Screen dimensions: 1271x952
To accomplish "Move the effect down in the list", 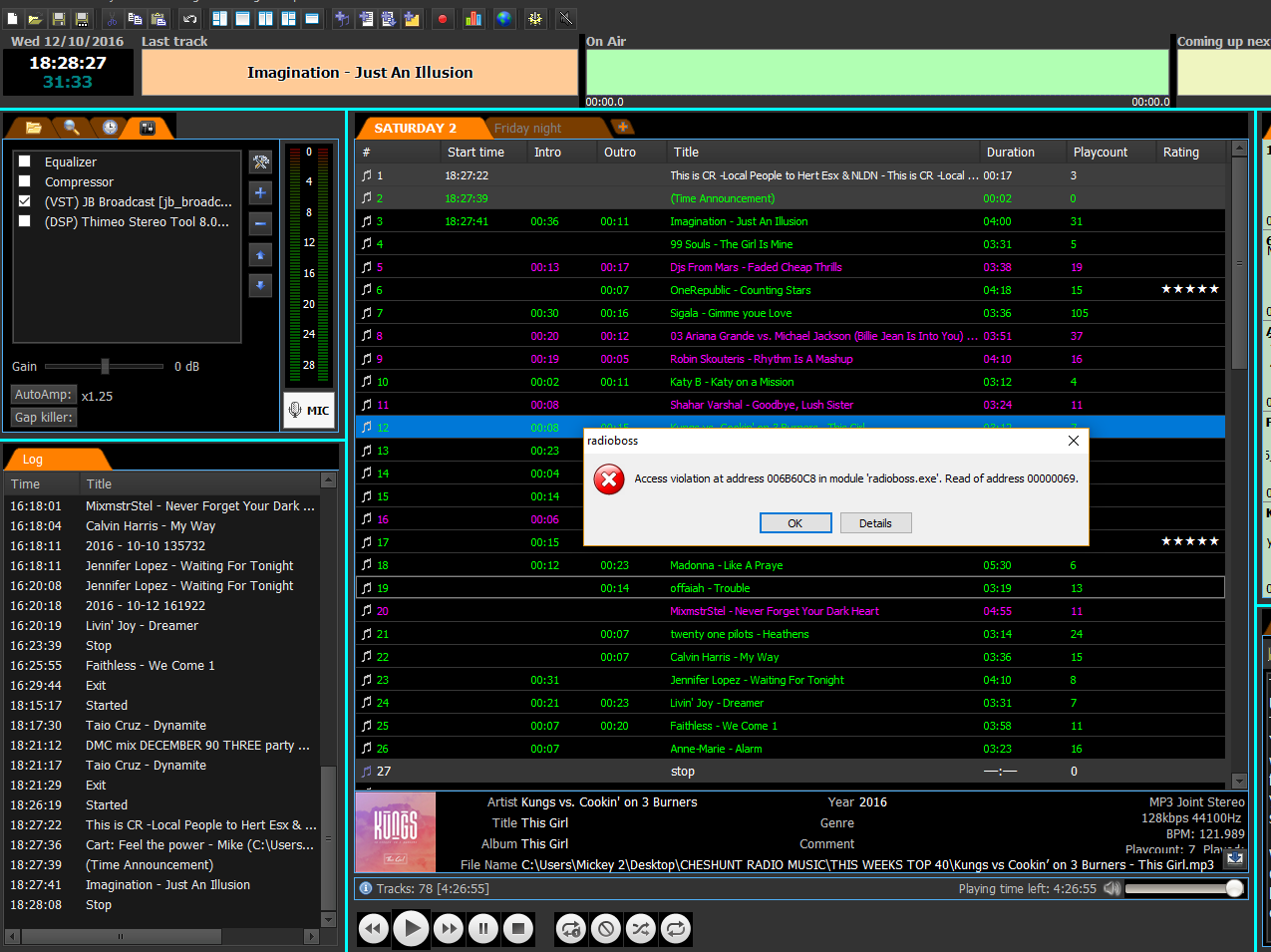I will [260, 286].
